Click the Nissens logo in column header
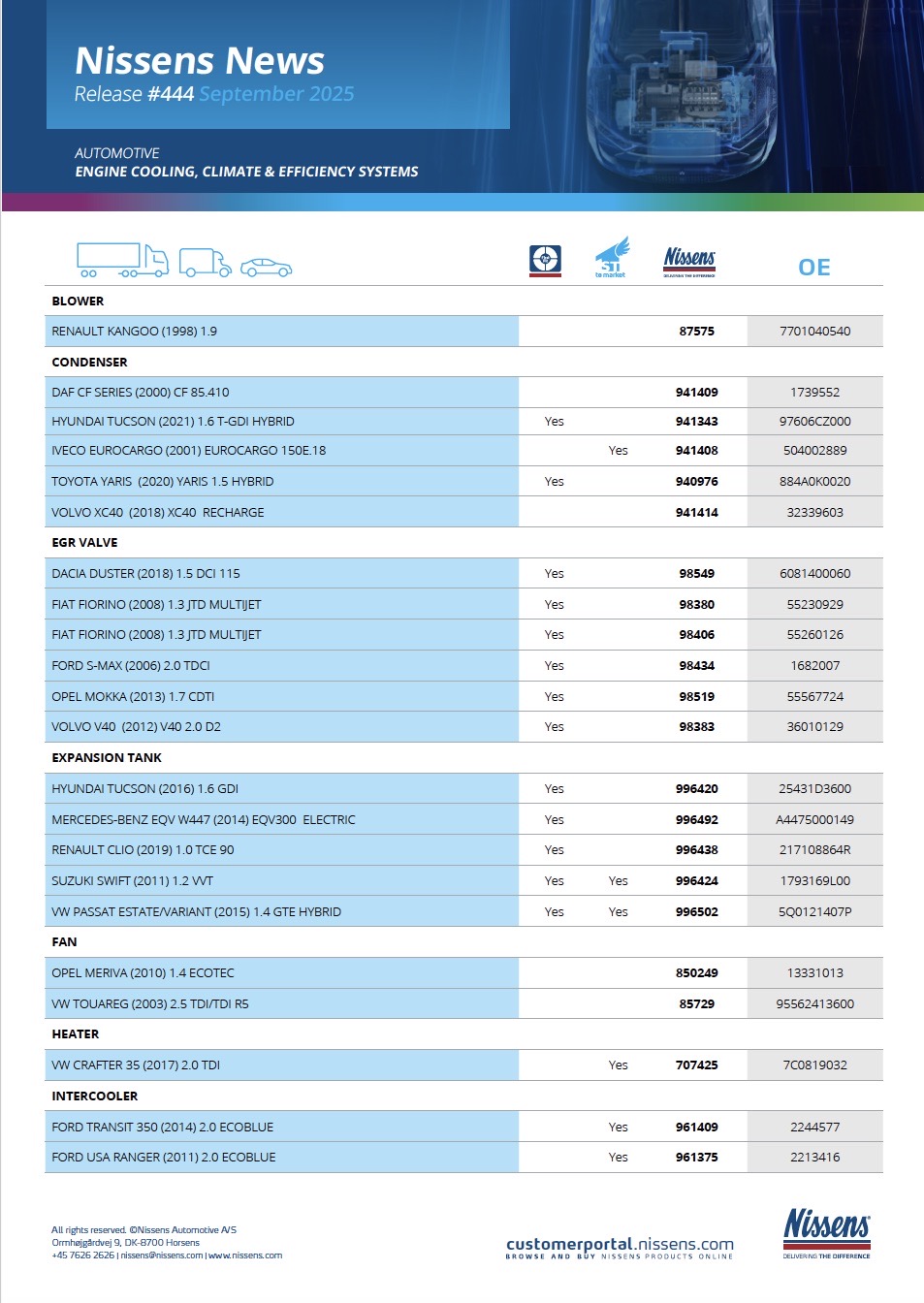The height and width of the screenshot is (1303, 924). click(689, 261)
